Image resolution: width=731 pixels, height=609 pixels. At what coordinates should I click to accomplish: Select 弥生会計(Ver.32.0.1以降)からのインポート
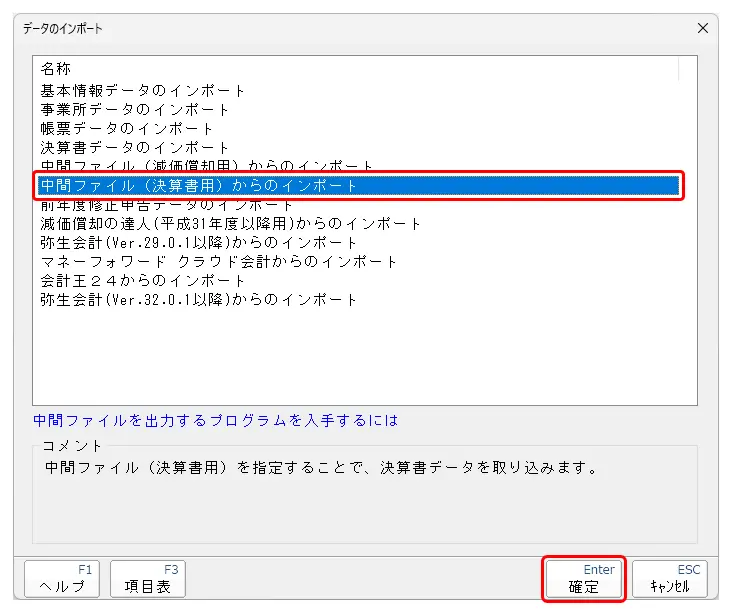tap(199, 299)
